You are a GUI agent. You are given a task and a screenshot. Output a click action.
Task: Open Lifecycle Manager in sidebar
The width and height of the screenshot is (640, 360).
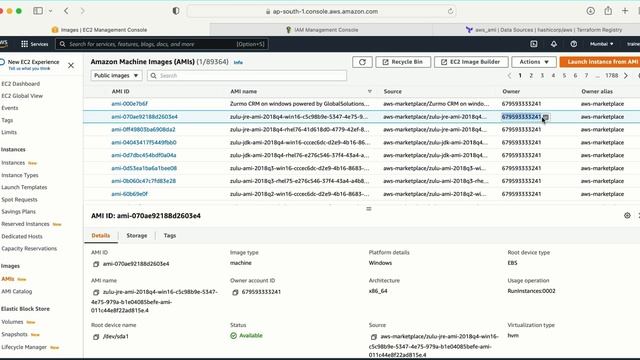(24, 347)
